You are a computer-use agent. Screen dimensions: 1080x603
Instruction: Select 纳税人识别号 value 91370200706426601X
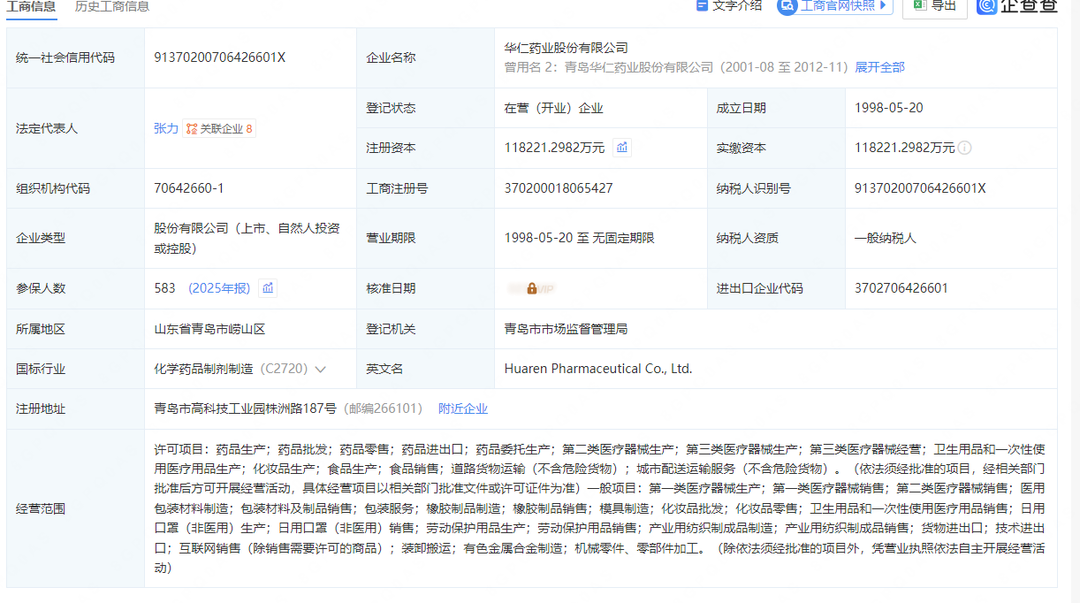(920, 188)
